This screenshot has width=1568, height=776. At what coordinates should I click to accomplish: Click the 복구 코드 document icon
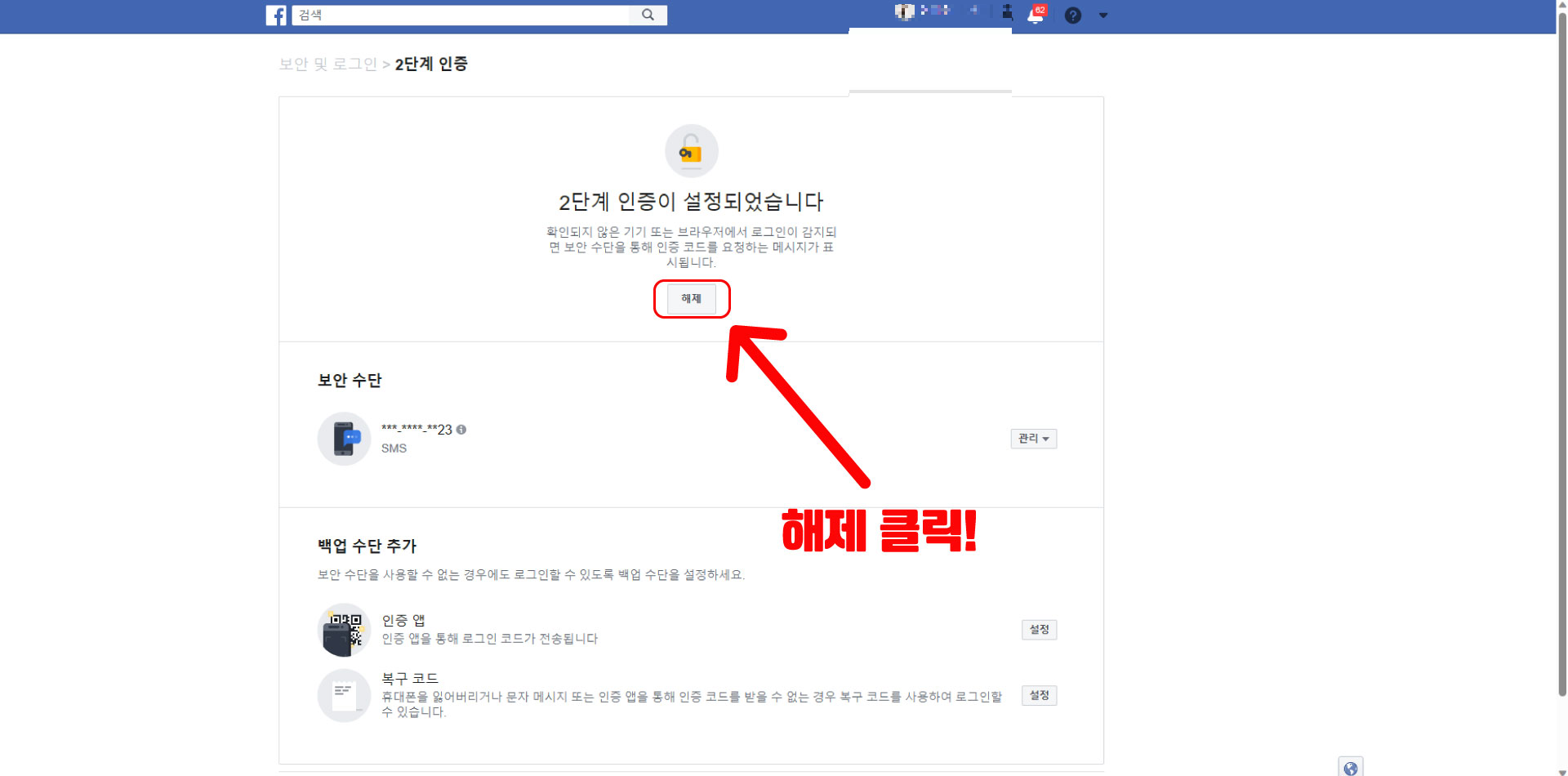344,695
